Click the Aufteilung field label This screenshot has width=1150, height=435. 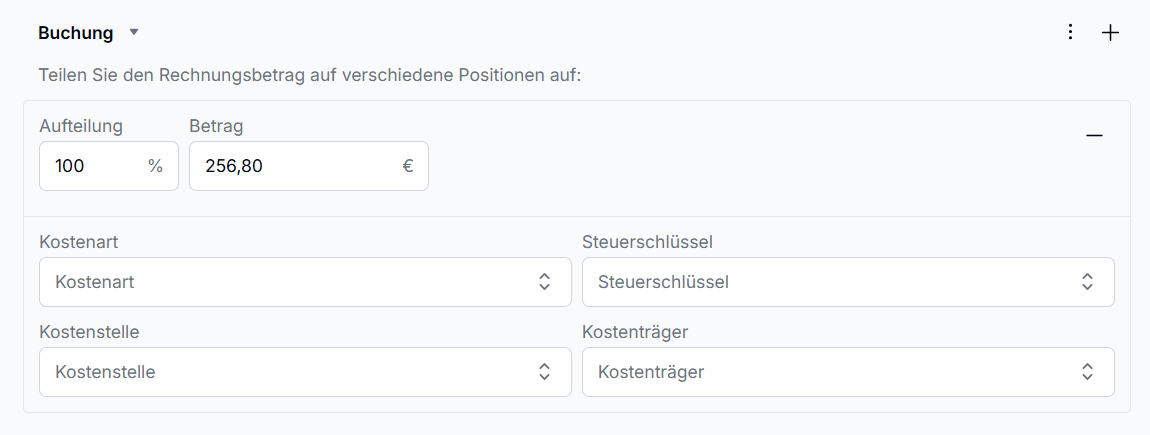pyautogui.click(x=81, y=126)
